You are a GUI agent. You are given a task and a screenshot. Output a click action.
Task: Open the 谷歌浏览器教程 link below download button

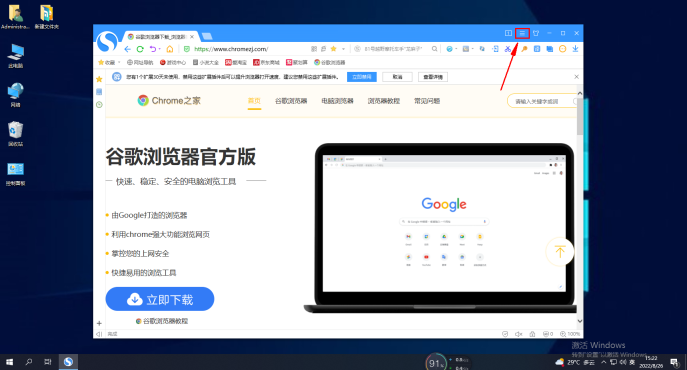pos(162,321)
